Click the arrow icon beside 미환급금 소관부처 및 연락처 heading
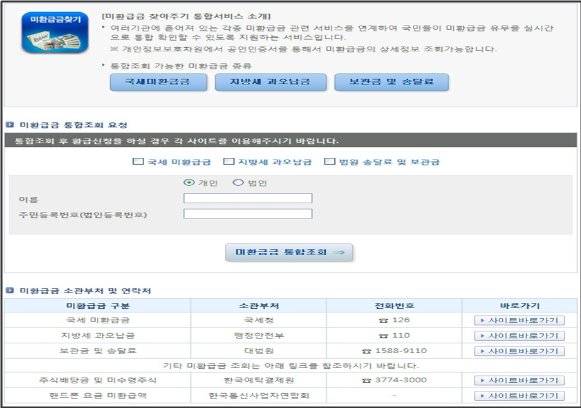Viewport: 581px width, 408px height. [x=10, y=290]
